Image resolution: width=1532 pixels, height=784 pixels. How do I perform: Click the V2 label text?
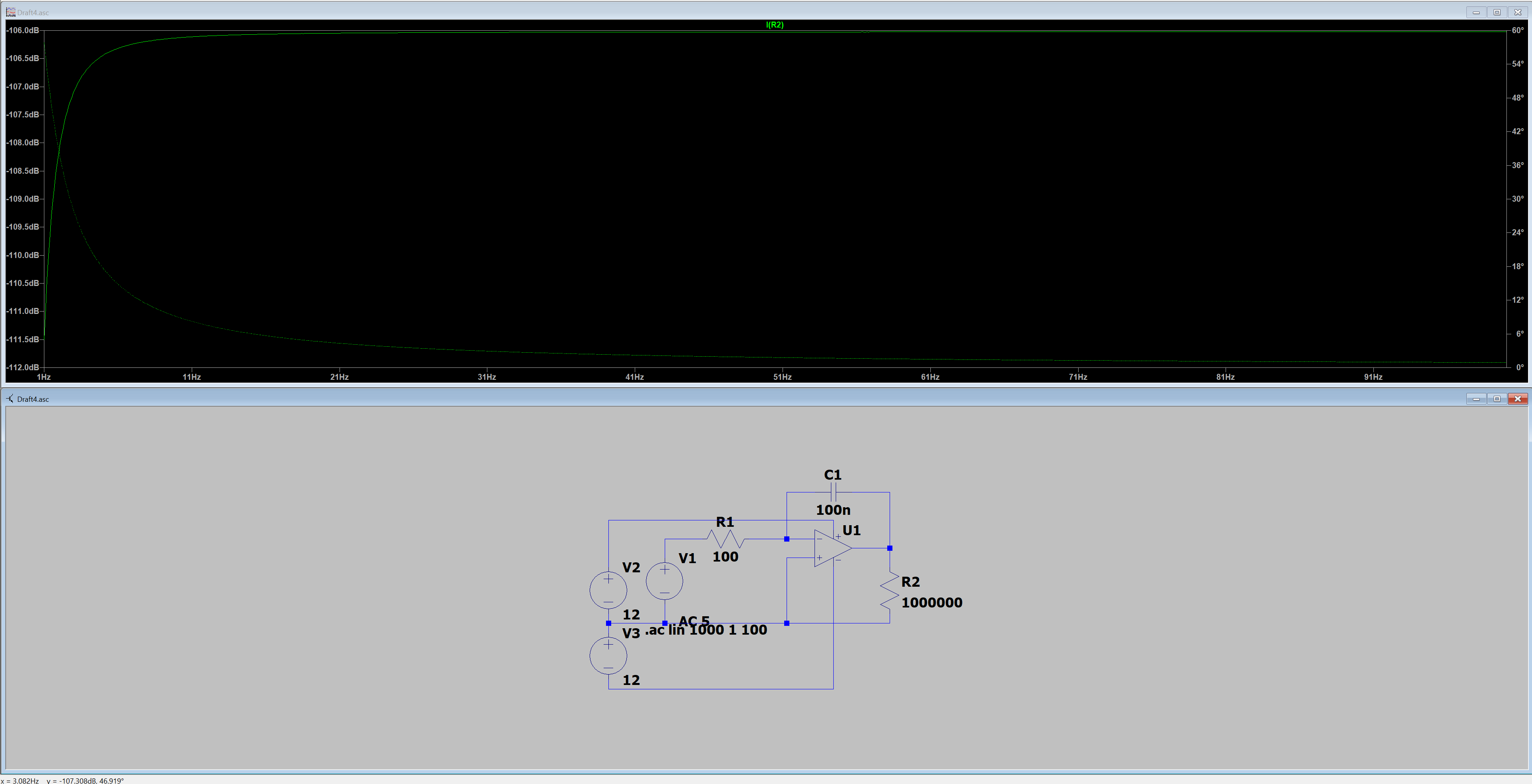(631, 568)
